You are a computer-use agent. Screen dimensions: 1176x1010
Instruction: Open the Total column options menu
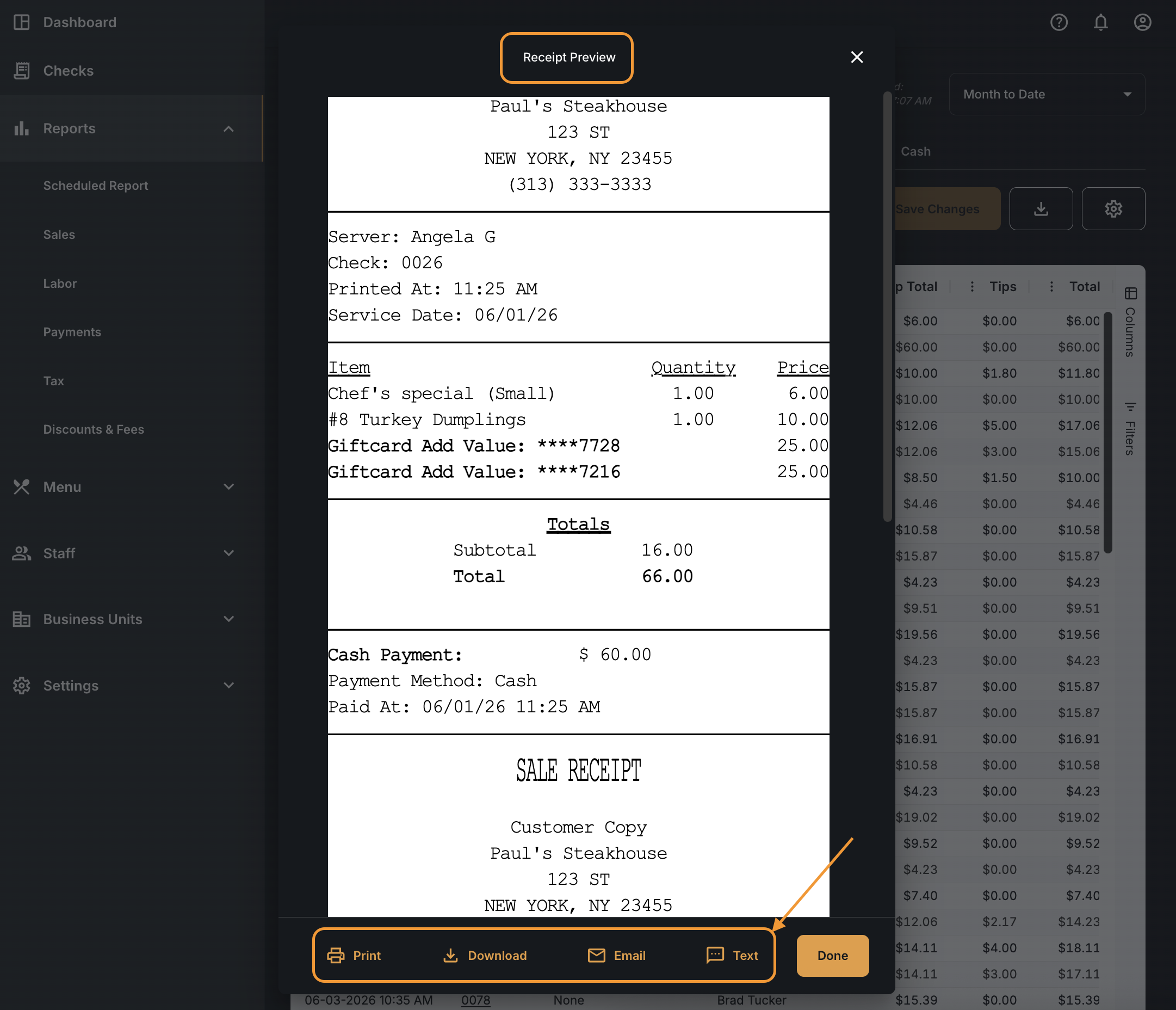point(1051,287)
